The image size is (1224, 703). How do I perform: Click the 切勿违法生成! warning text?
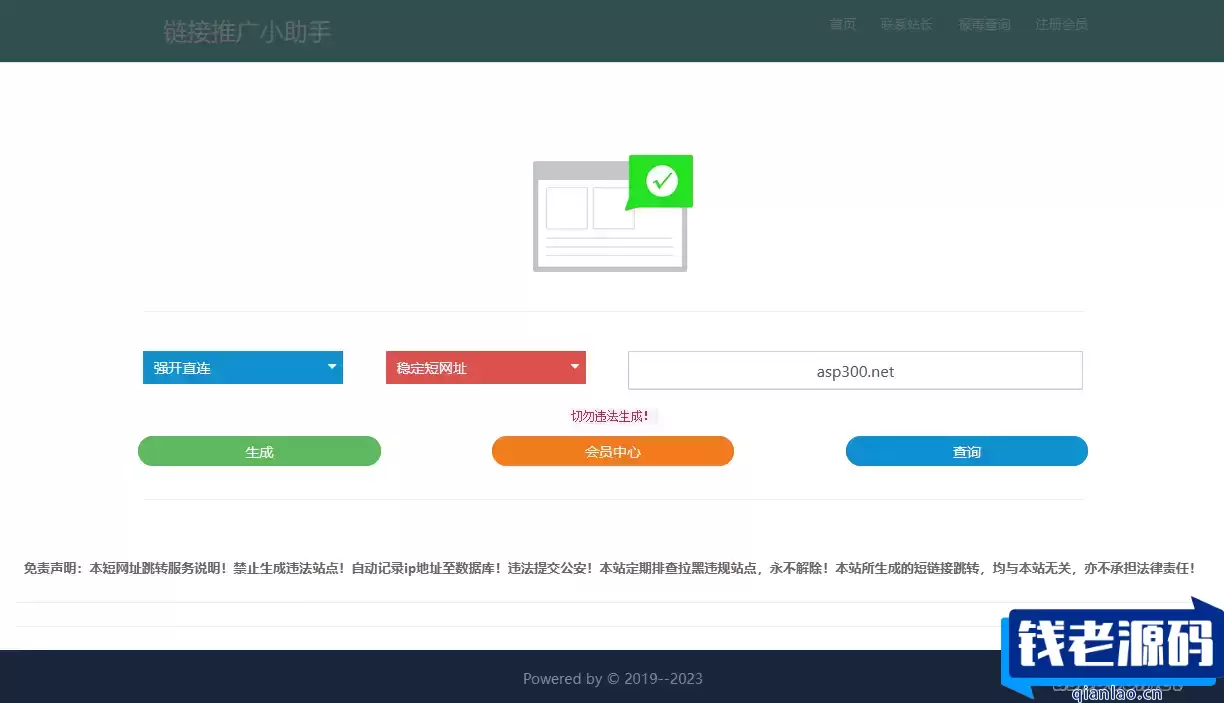609,416
